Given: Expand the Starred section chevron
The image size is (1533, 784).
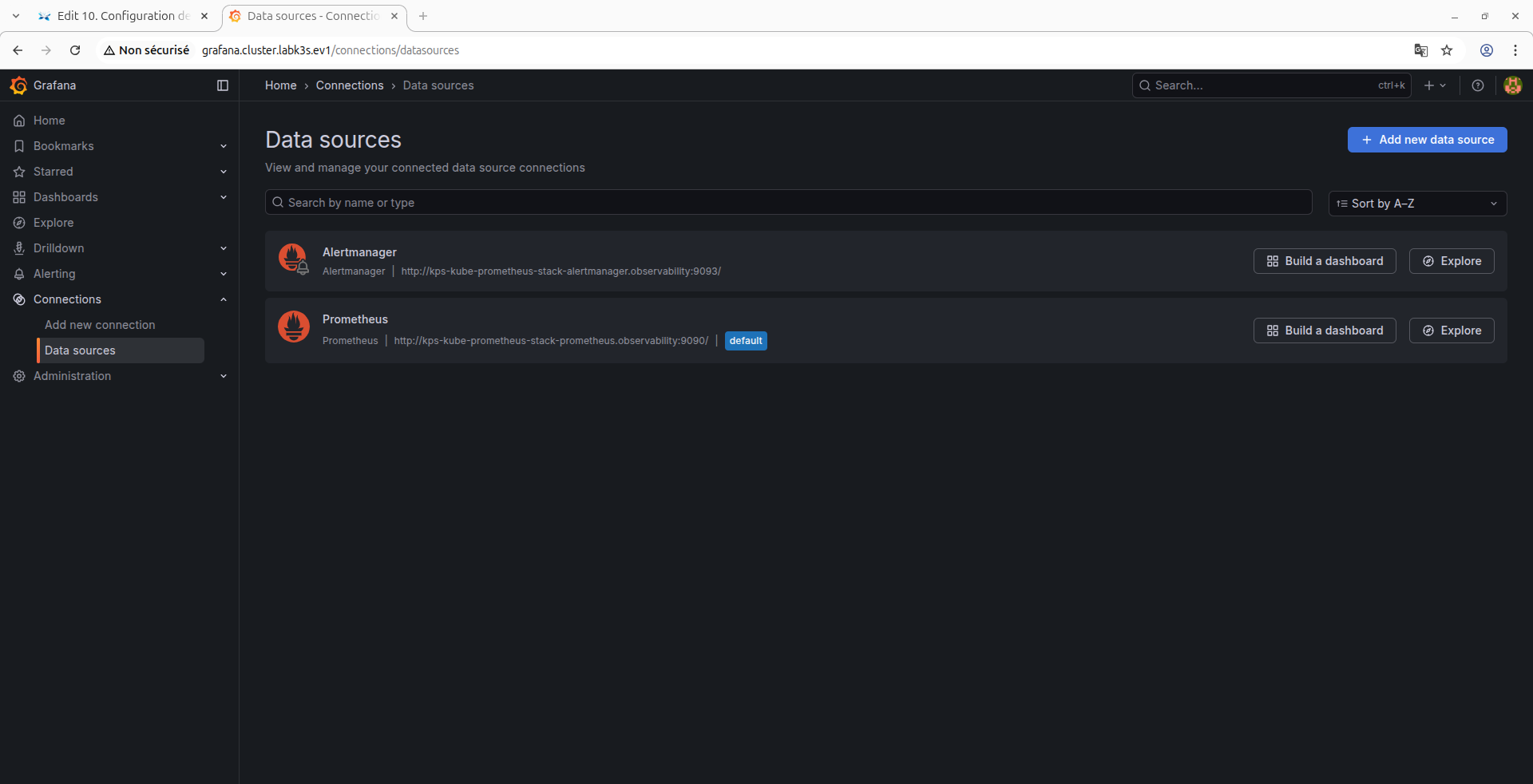Looking at the screenshot, I should (224, 172).
